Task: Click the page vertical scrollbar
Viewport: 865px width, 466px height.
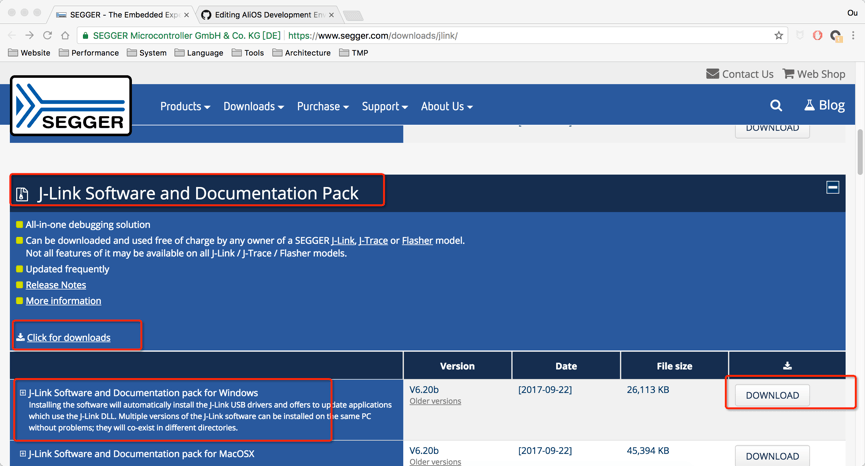Action: 860,152
